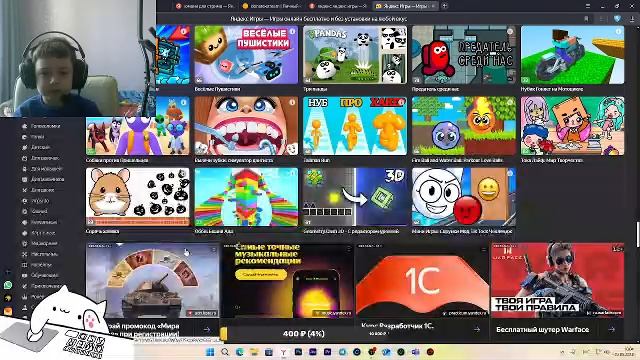
Task: Switch to the second tab with orange icon
Action: 271,6
